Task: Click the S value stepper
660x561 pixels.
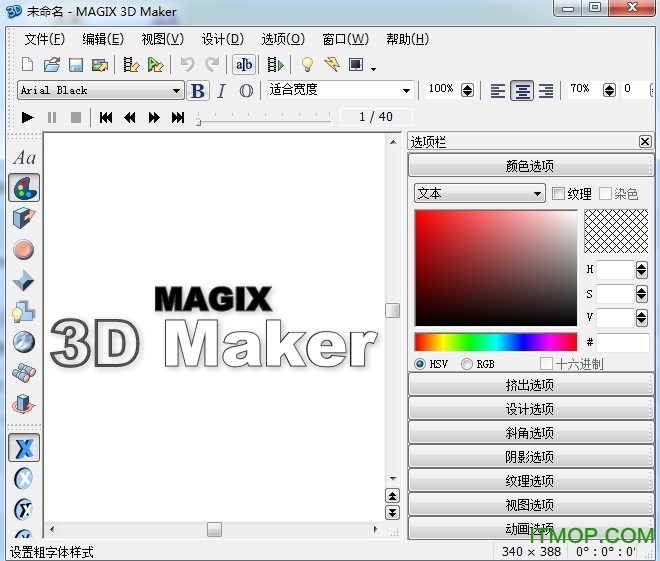Action: coord(641,294)
